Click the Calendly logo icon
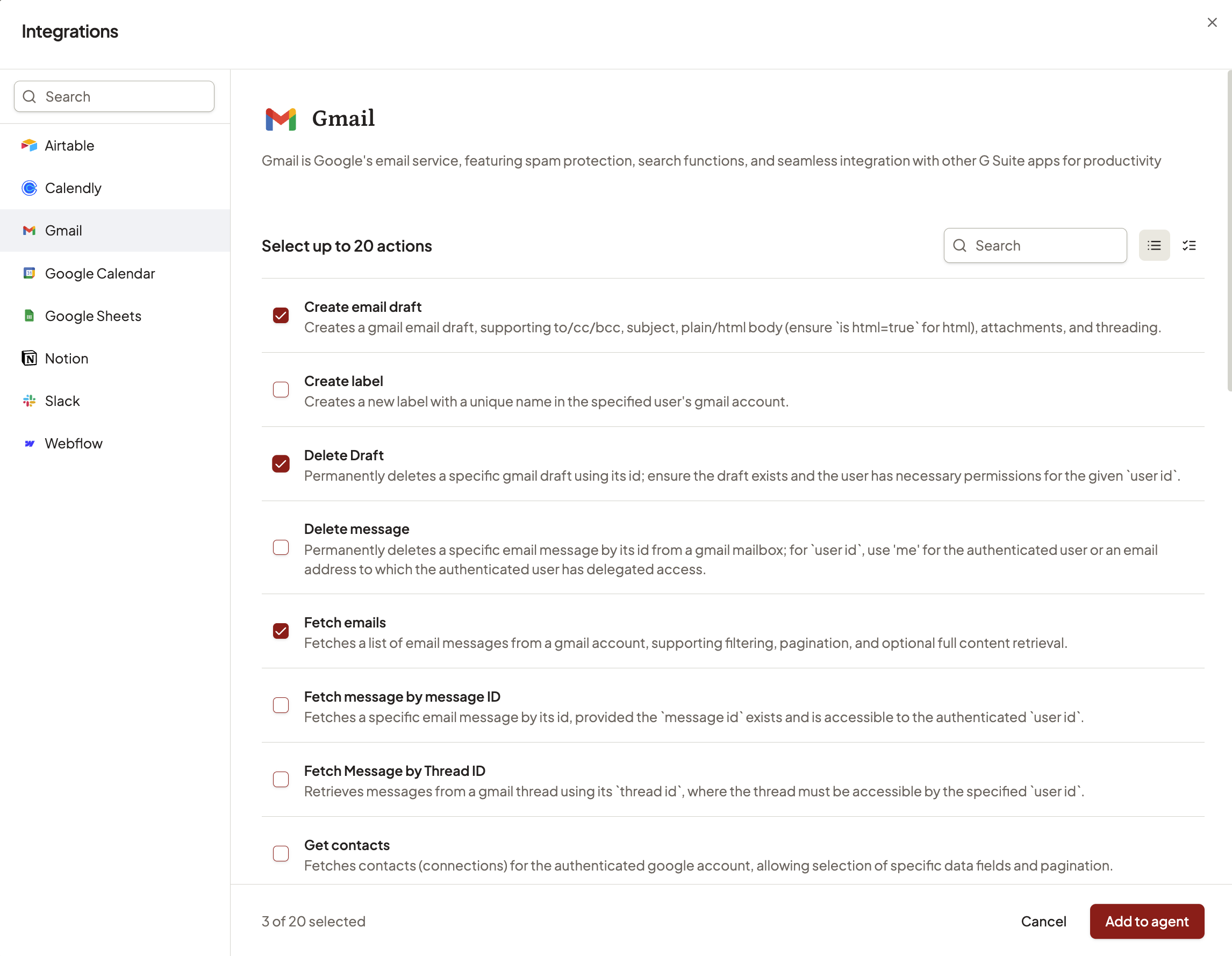This screenshot has height=956, width=1232. point(30,188)
